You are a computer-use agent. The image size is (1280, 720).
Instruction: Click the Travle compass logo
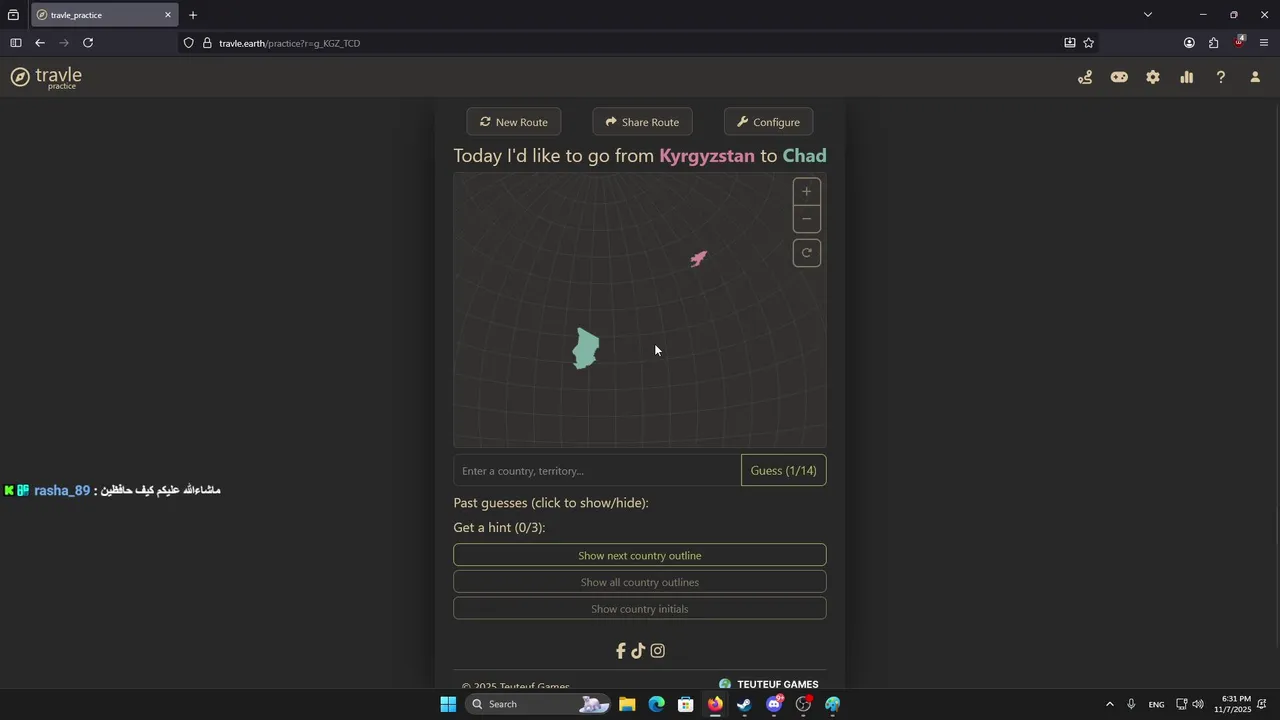[x=20, y=77]
